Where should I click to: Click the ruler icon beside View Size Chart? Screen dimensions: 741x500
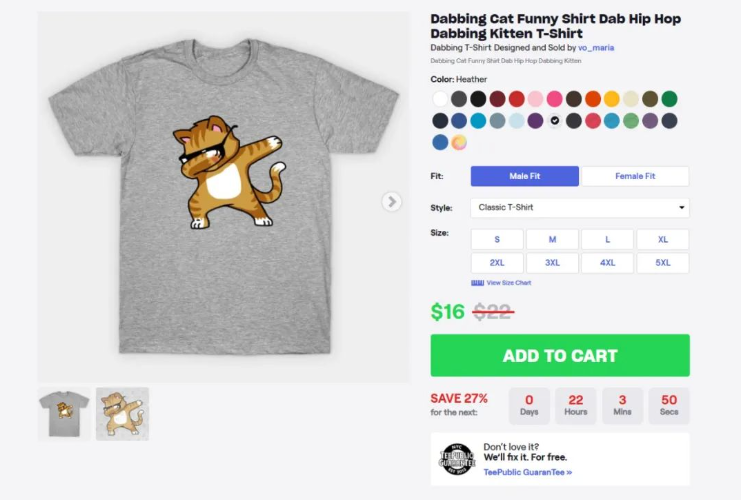[477, 283]
